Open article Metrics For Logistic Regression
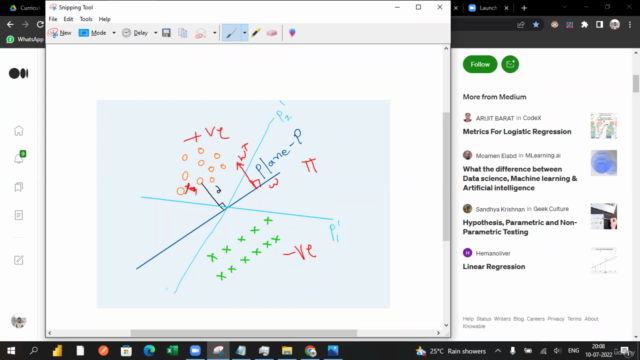640x360 pixels. coord(517,131)
